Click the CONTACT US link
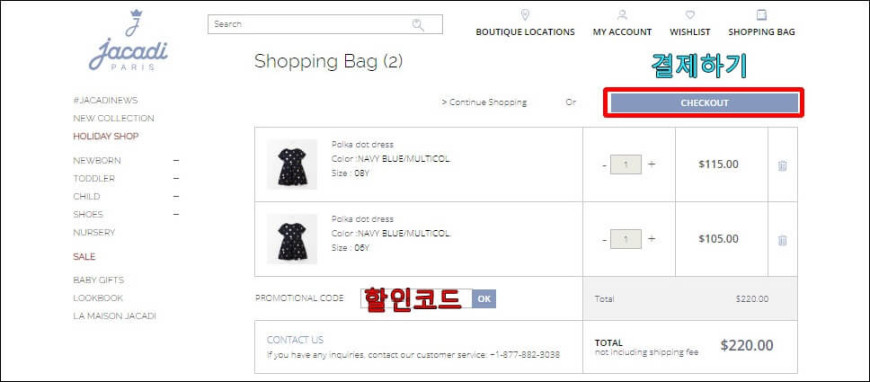The height and width of the screenshot is (382, 870). coord(295,340)
